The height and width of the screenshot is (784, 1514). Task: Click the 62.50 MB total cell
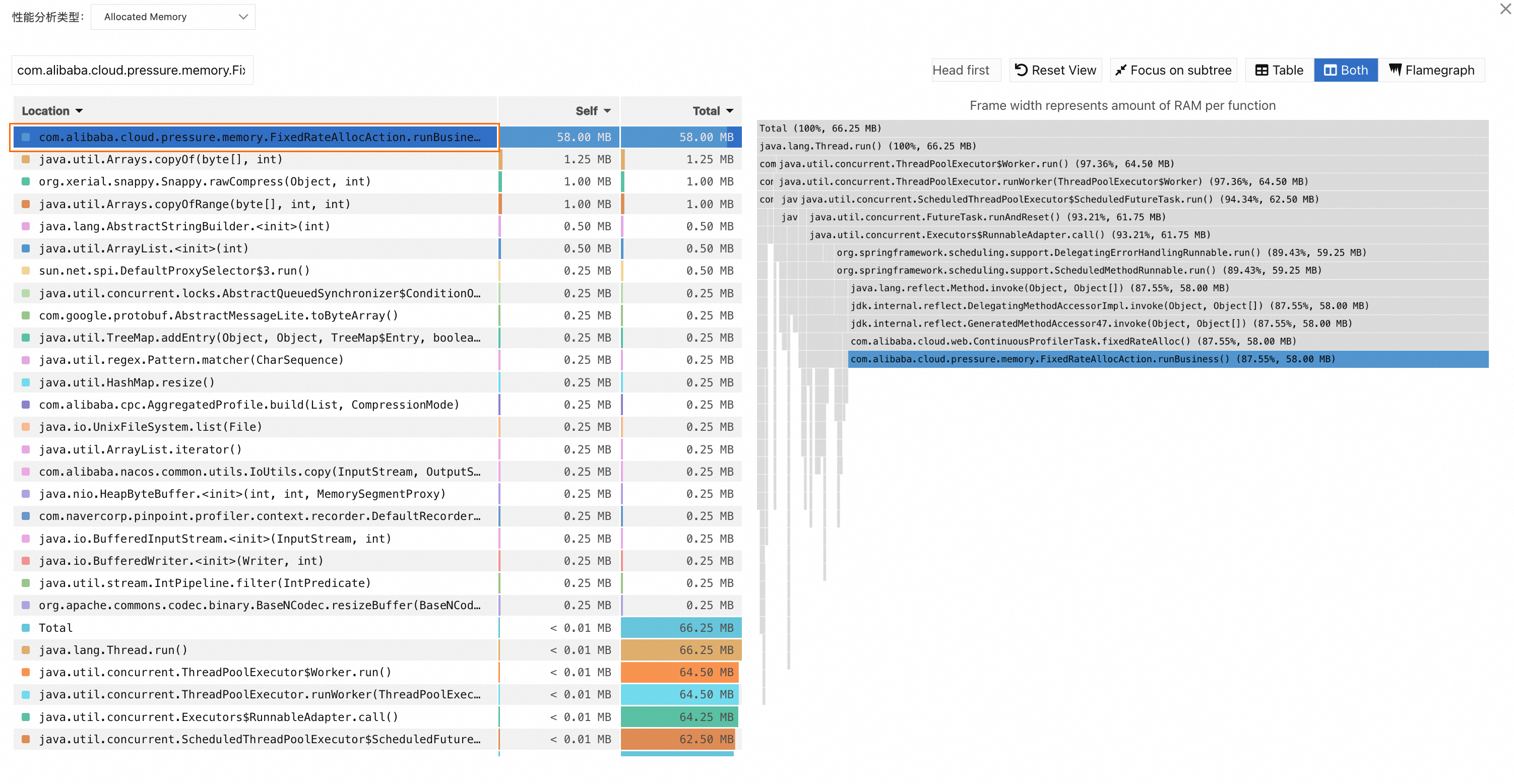(681, 739)
